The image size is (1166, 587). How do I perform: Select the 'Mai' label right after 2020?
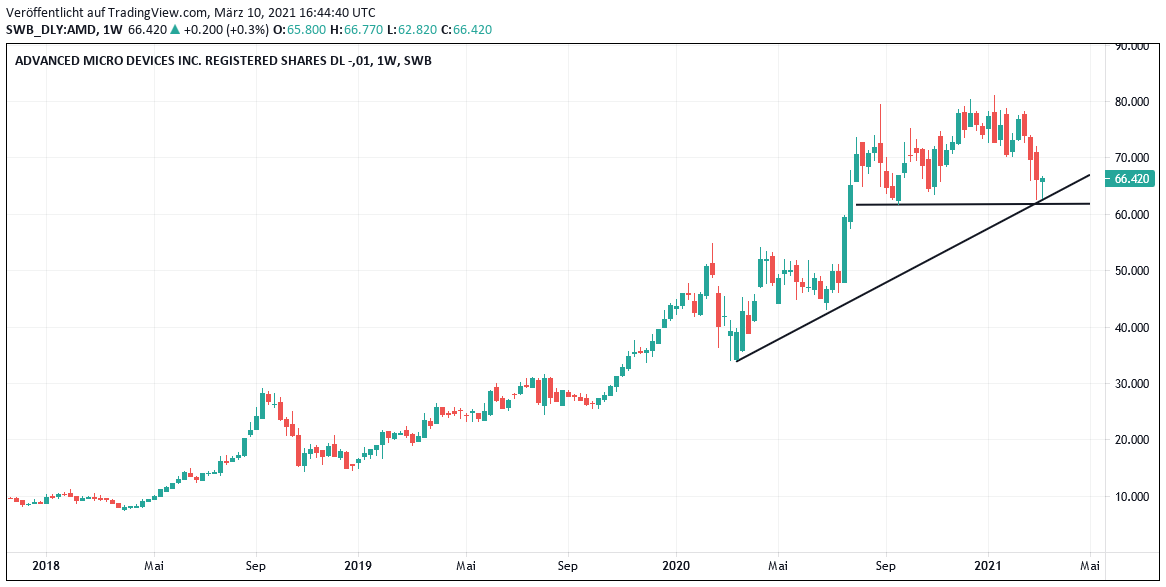[777, 565]
